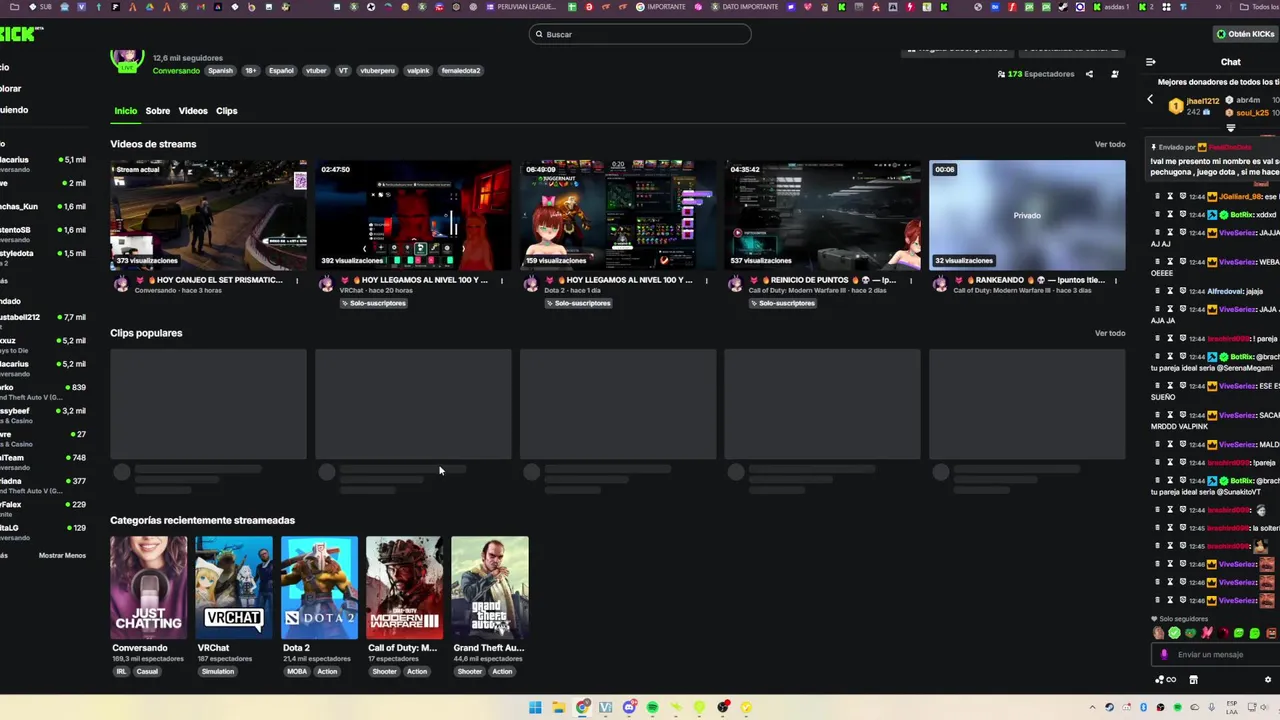Collapse the chat panel icon
Viewport: 1280px width, 720px height.
coord(1151,62)
